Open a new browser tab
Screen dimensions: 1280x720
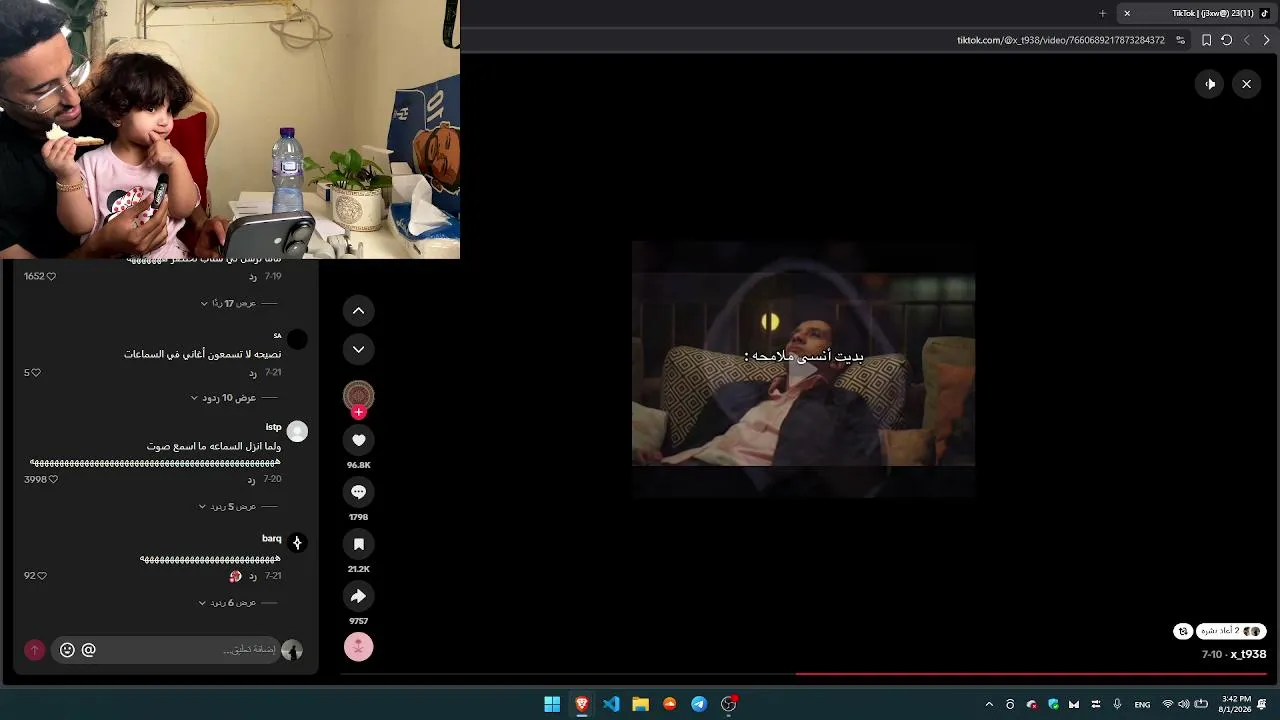click(1102, 13)
